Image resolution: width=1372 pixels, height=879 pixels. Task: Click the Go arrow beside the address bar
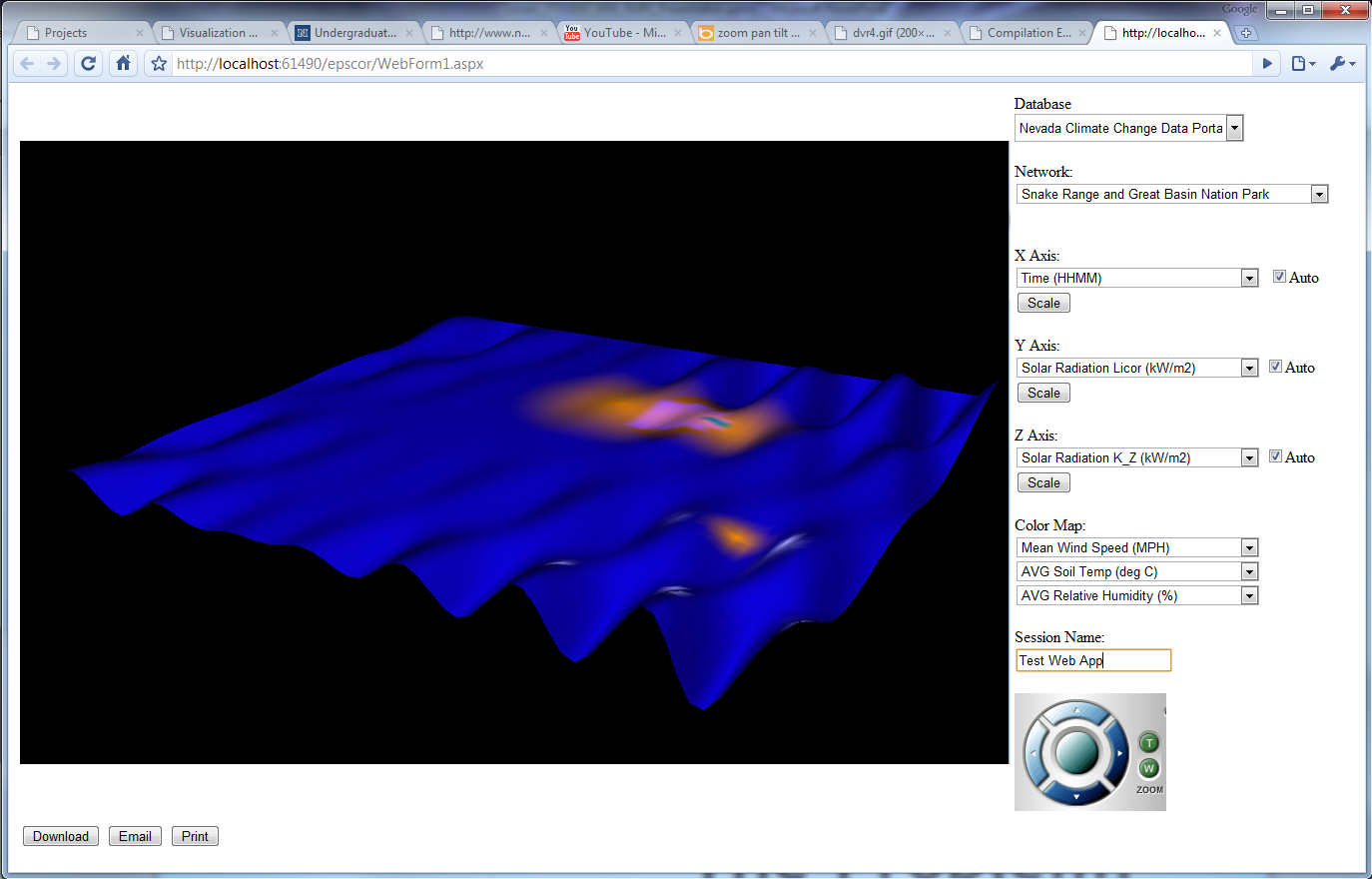click(x=1267, y=64)
